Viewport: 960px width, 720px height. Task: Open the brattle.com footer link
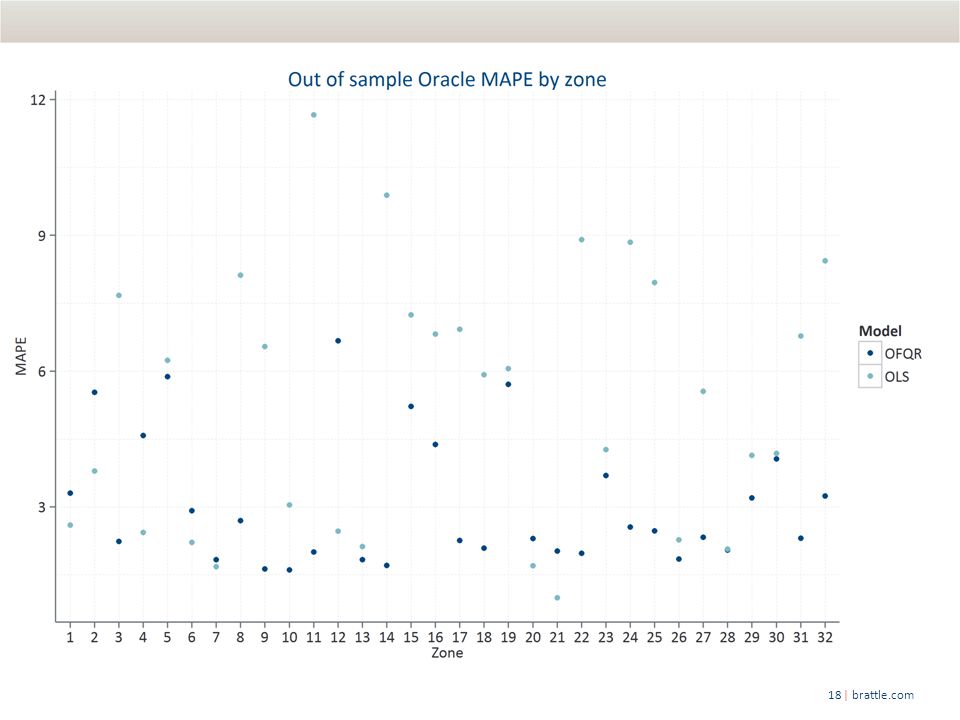882,695
